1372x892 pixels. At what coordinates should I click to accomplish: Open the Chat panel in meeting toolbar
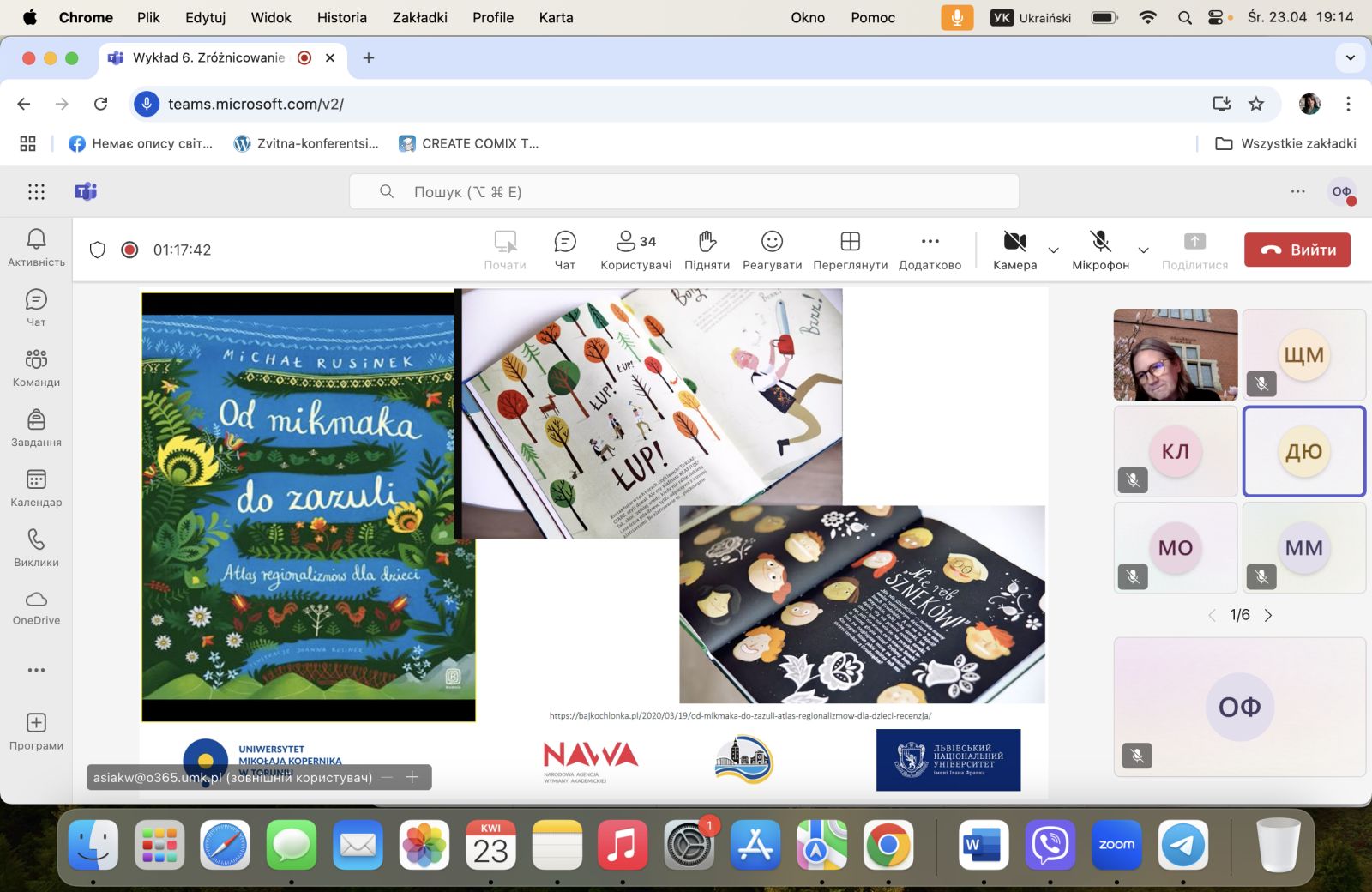point(564,250)
